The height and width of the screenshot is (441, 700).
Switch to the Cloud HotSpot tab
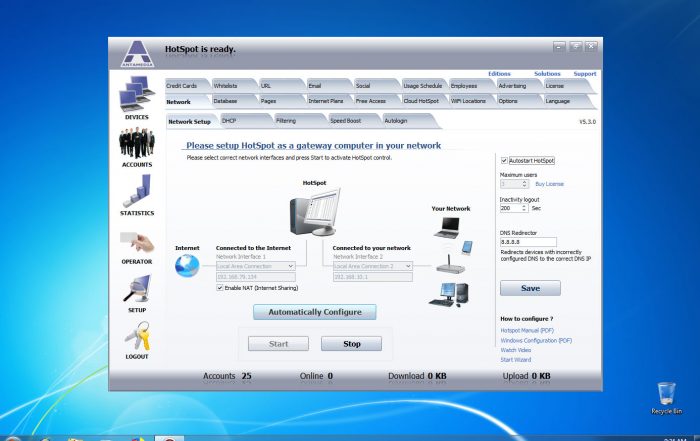(423, 101)
